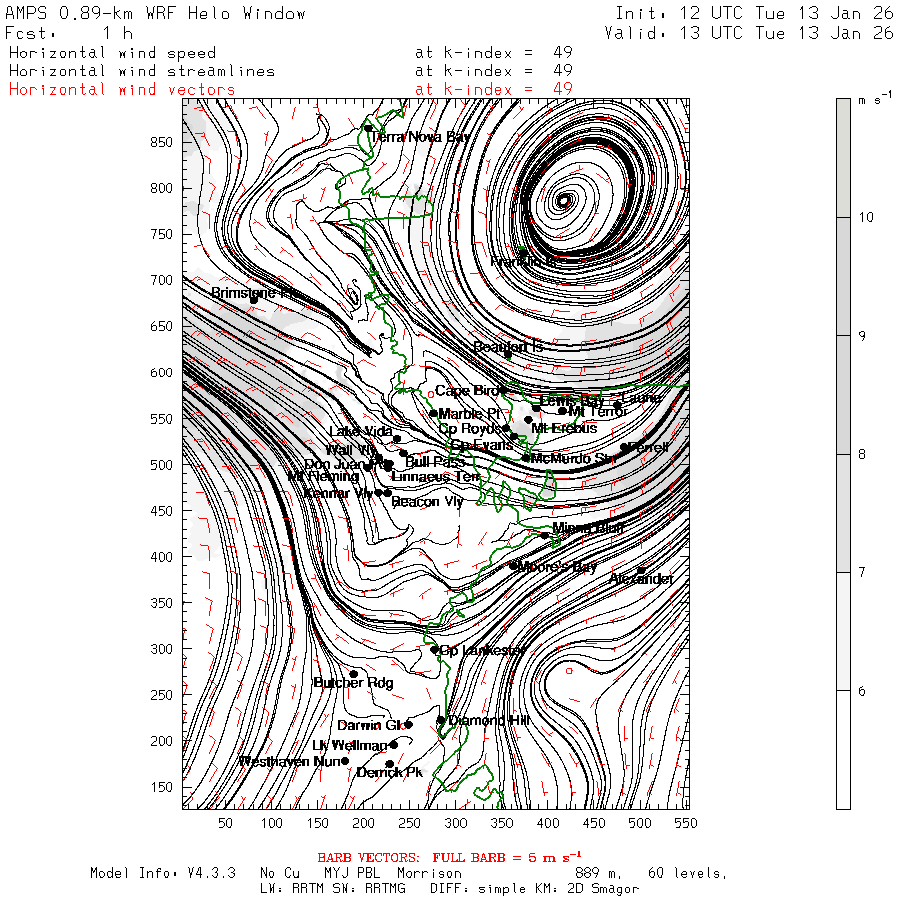Click the Butcher Rdg label

click(x=354, y=682)
